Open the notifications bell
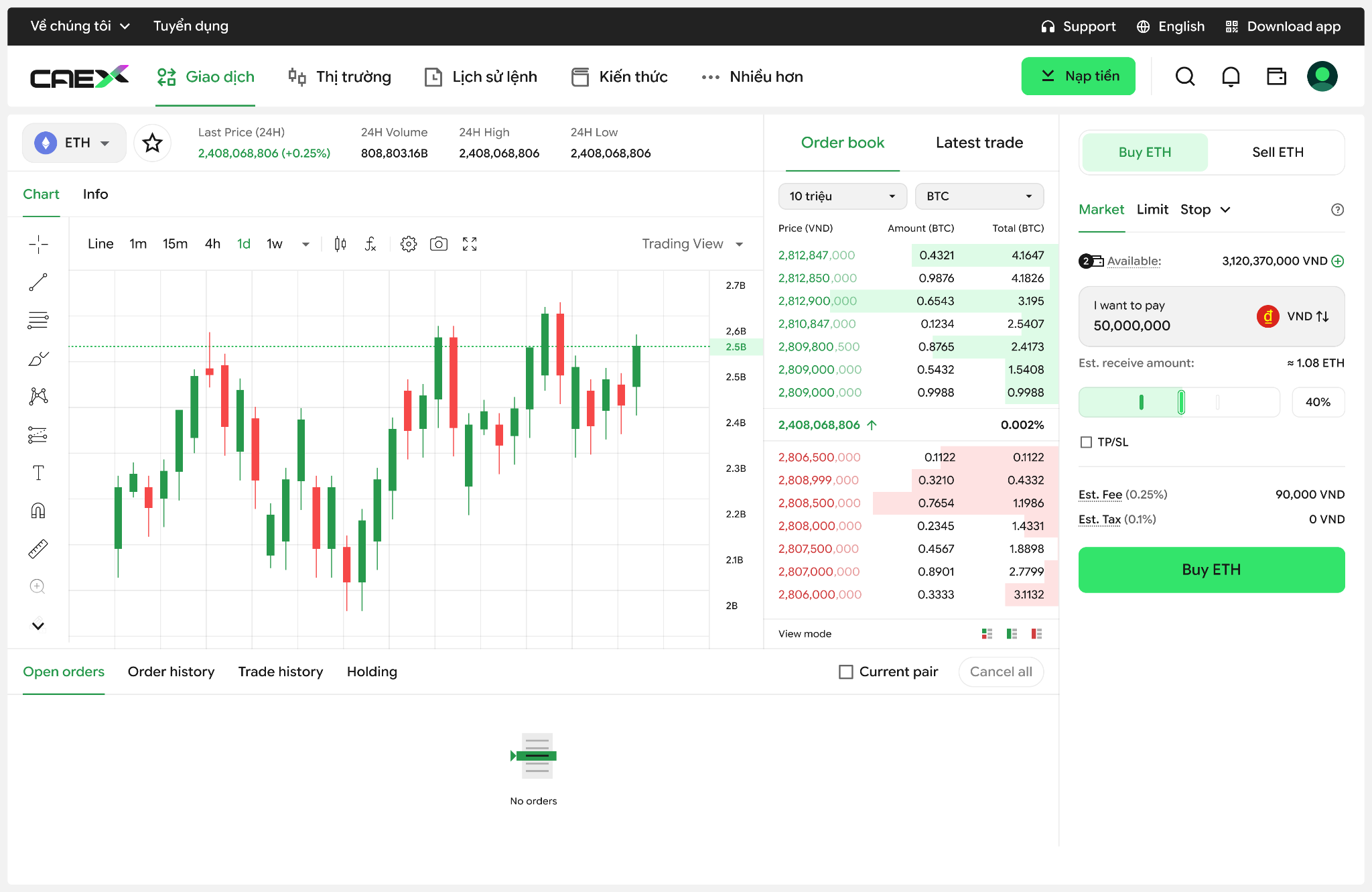The width and height of the screenshot is (1372, 892). point(1231,76)
